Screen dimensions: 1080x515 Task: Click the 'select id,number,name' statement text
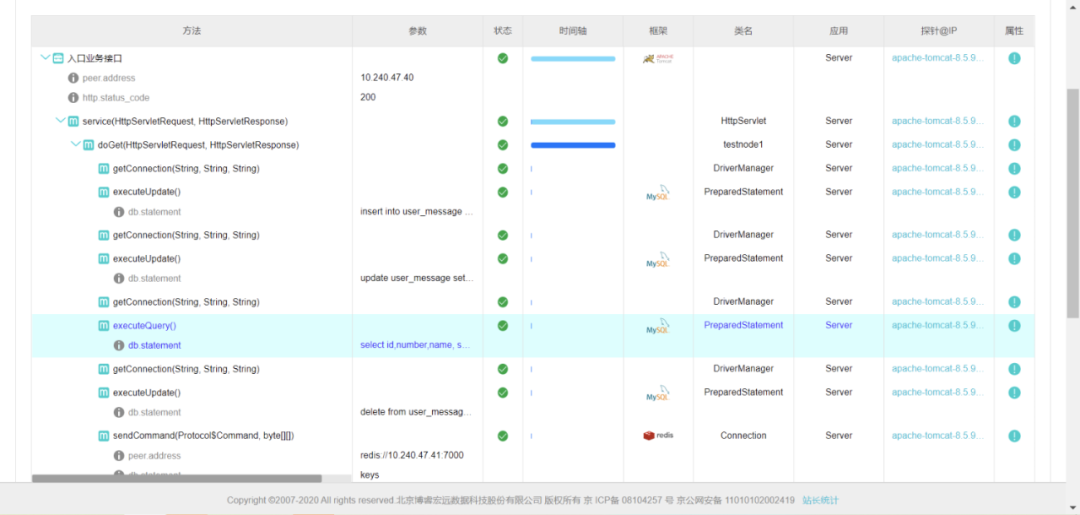pyautogui.click(x=415, y=346)
